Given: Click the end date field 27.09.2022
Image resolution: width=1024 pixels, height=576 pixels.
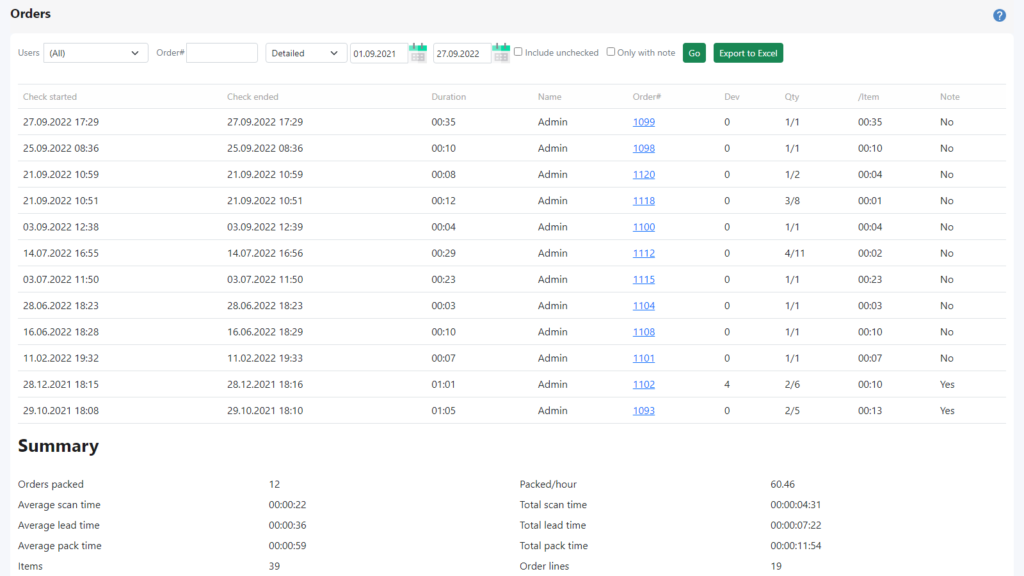Looking at the screenshot, I should click(462, 54).
